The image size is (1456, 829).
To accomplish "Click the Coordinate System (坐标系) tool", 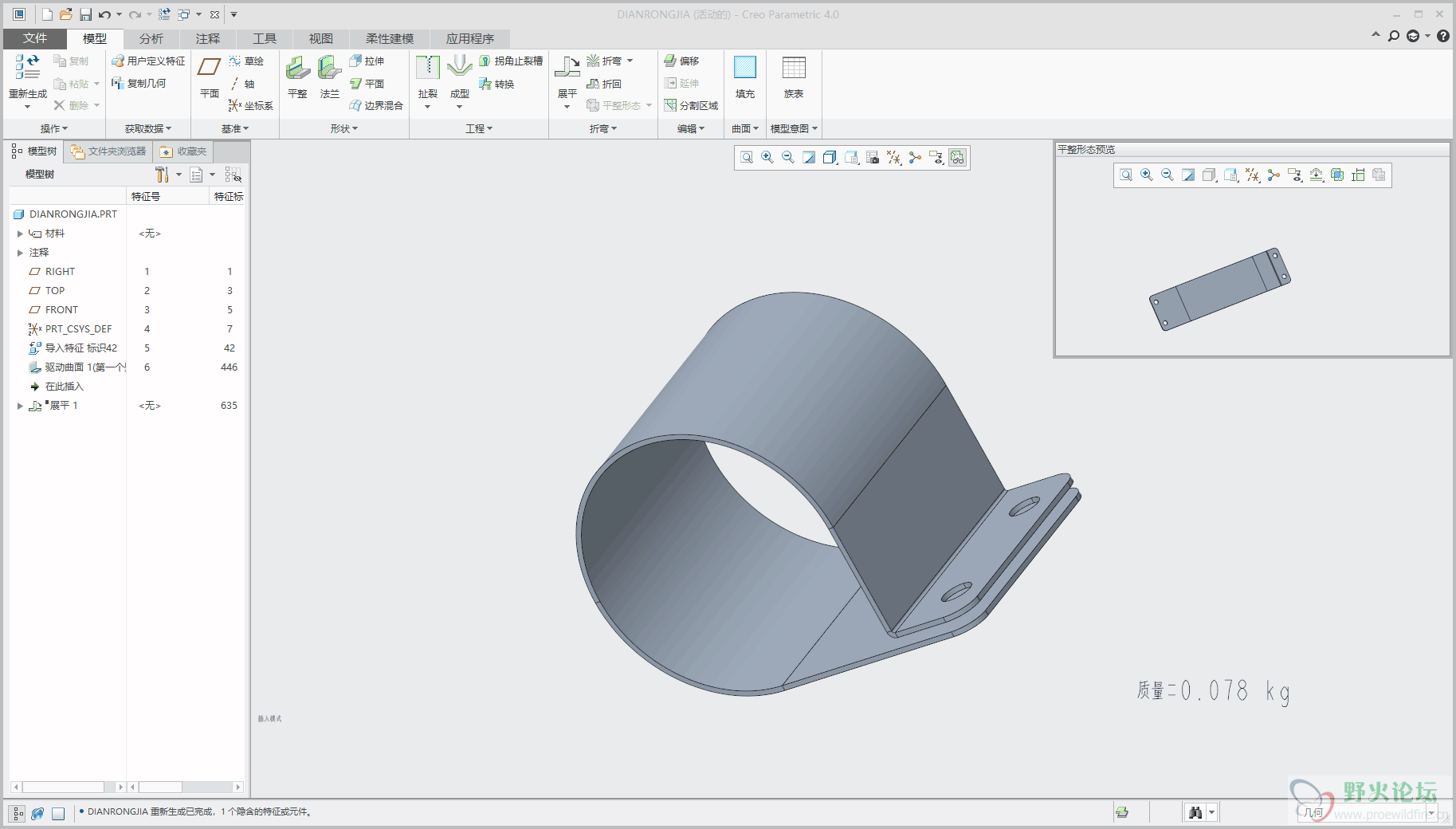I will tap(250, 105).
